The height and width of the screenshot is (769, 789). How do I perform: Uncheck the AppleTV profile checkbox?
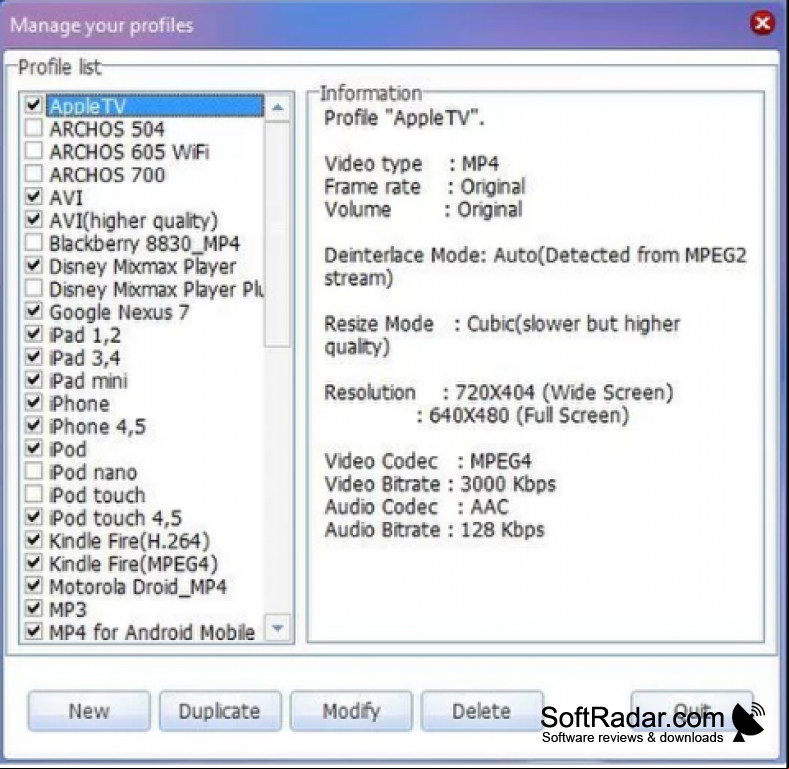pos(33,105)
